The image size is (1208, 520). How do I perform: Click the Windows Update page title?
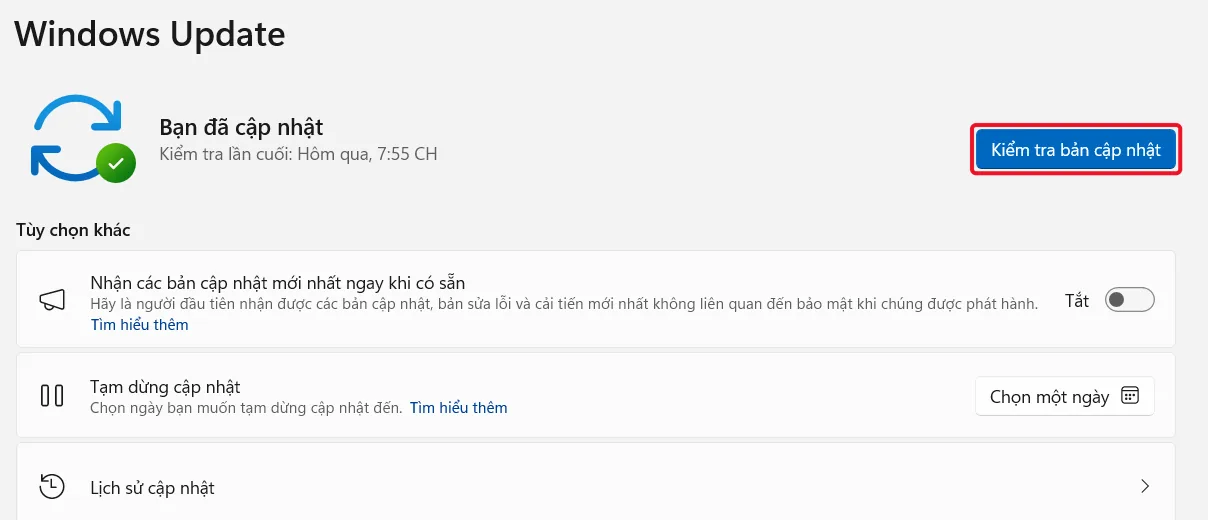(x=150, y=34)
